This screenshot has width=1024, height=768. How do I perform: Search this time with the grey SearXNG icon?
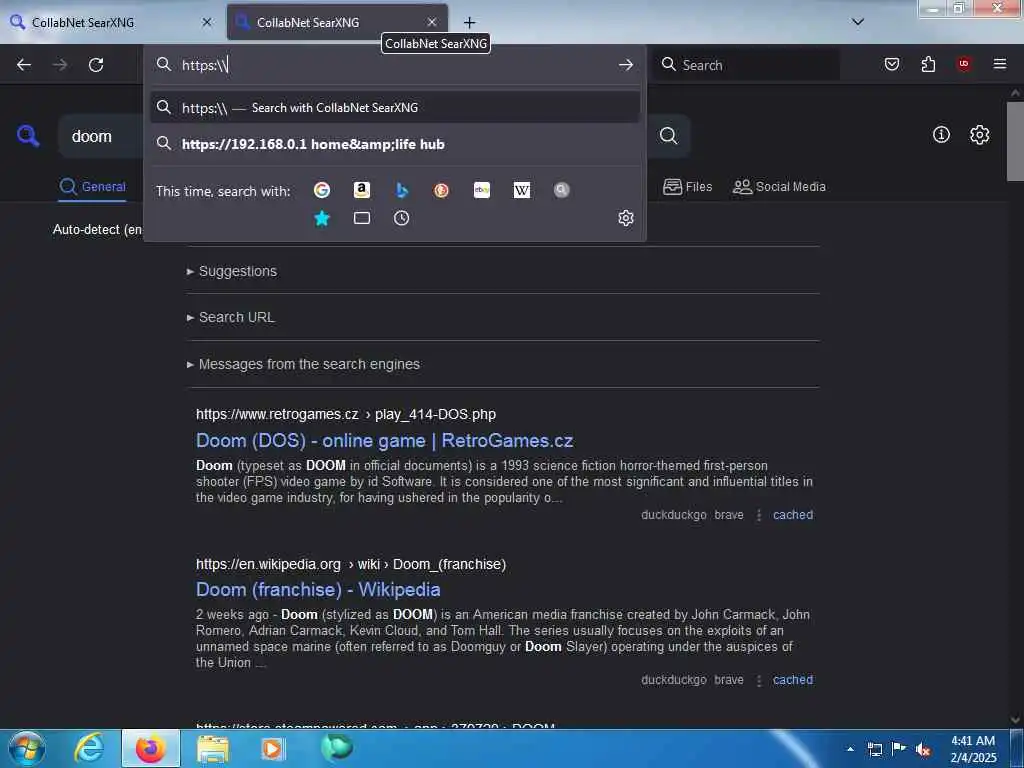coord(562,190)
